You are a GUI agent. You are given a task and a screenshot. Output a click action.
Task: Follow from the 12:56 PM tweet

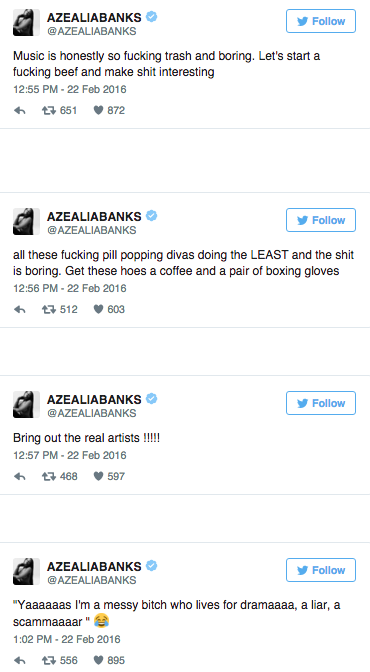[x=321, y=220]
